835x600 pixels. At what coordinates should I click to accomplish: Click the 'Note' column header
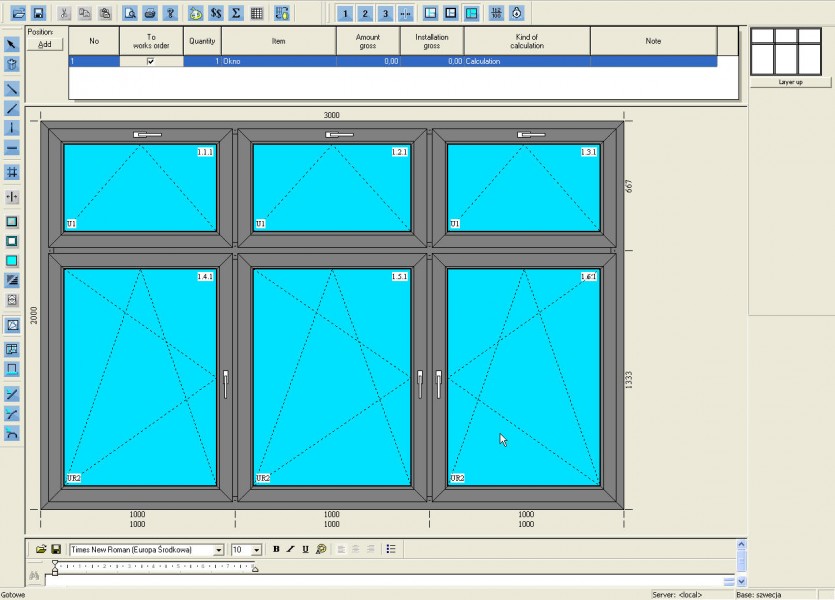(x=653, y=41)
